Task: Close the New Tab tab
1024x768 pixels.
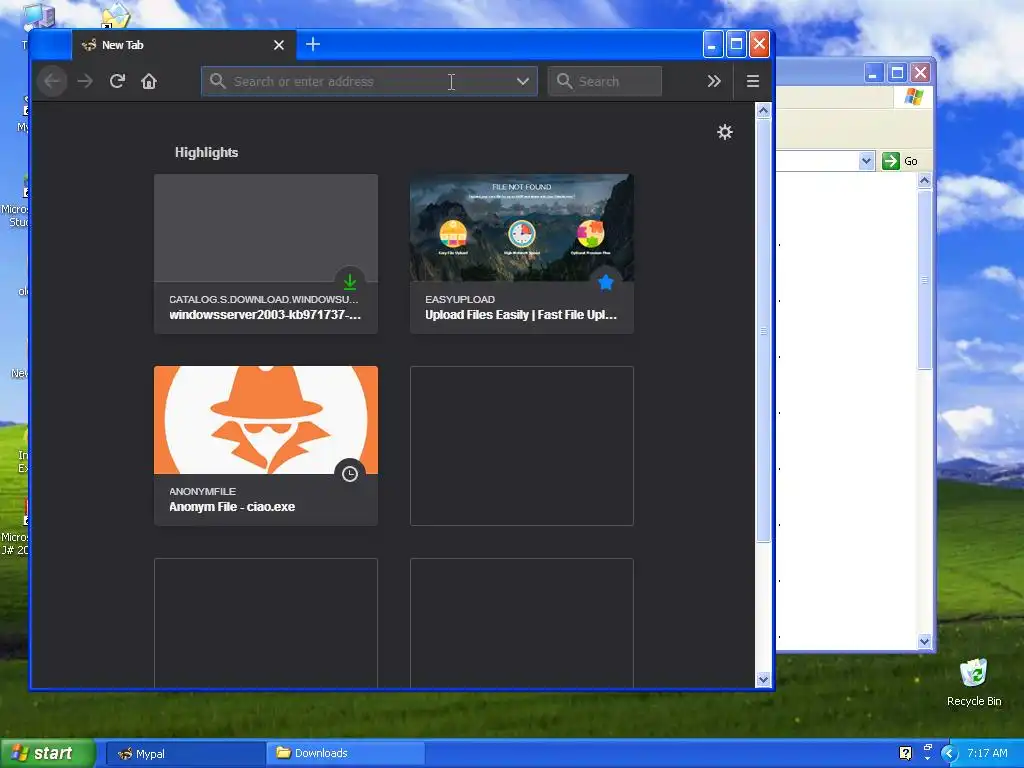Action: [x=279, y=45]
